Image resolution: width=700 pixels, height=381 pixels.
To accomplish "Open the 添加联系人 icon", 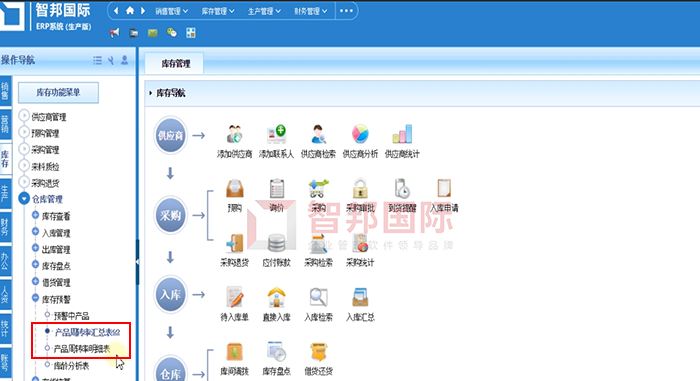I will [276, 134].
